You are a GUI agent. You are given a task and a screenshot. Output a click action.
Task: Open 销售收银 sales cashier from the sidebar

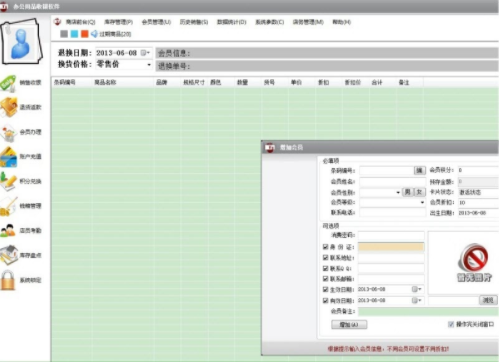pyautogui.click(x=9, y=83)
